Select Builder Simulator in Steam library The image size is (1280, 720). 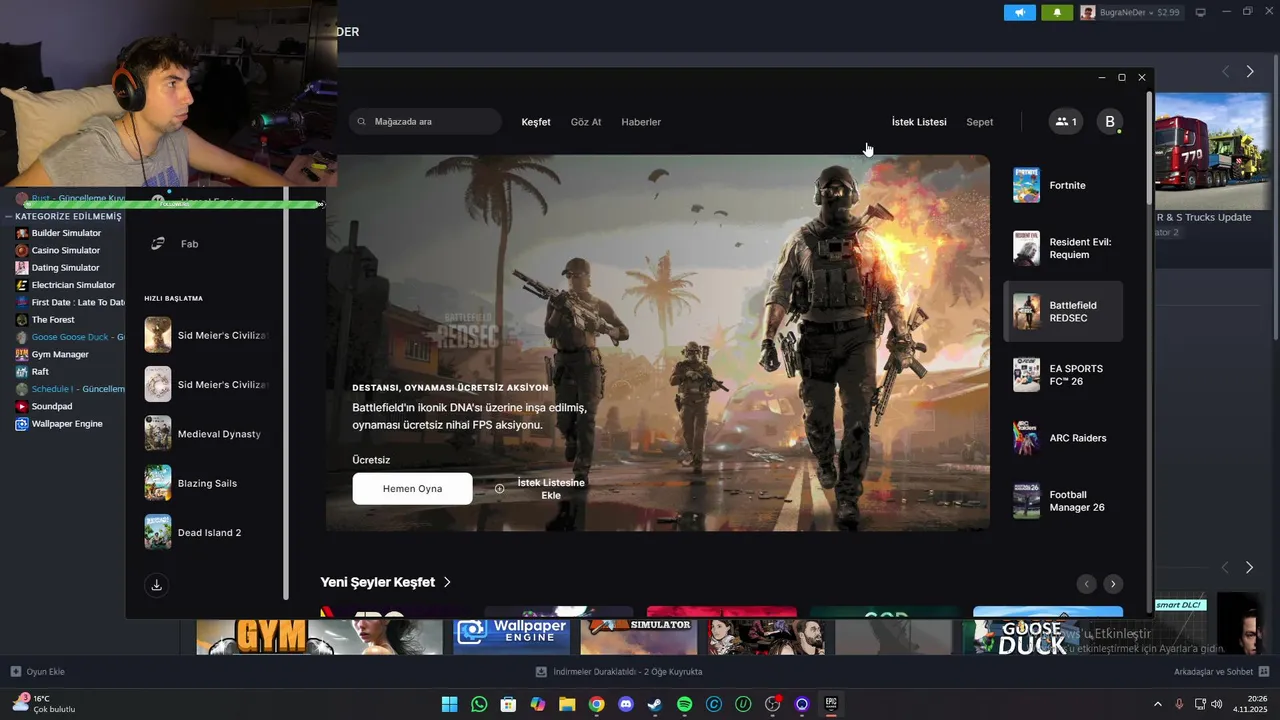66,233
